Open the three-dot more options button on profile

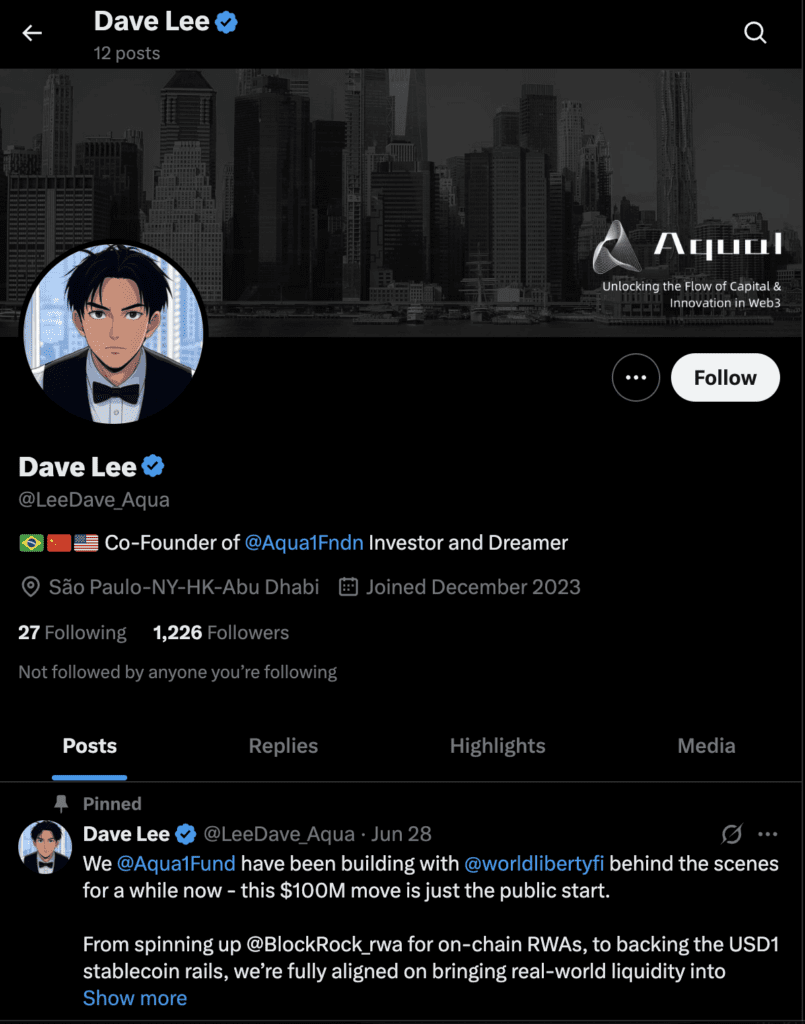(x=635, y=377)
